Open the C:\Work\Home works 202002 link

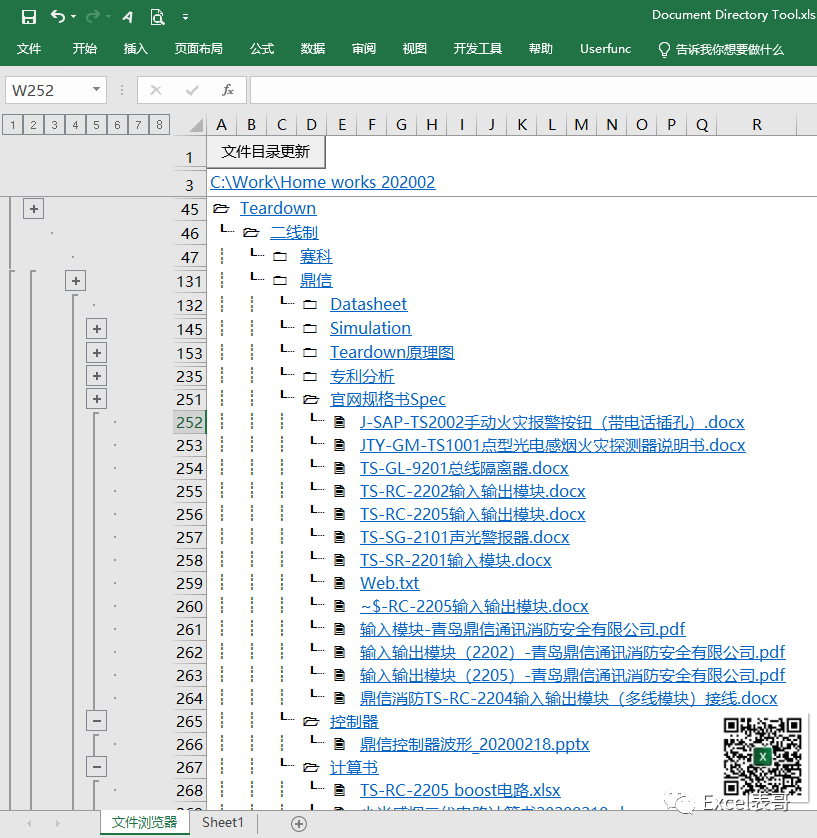[x=322, y=182]
